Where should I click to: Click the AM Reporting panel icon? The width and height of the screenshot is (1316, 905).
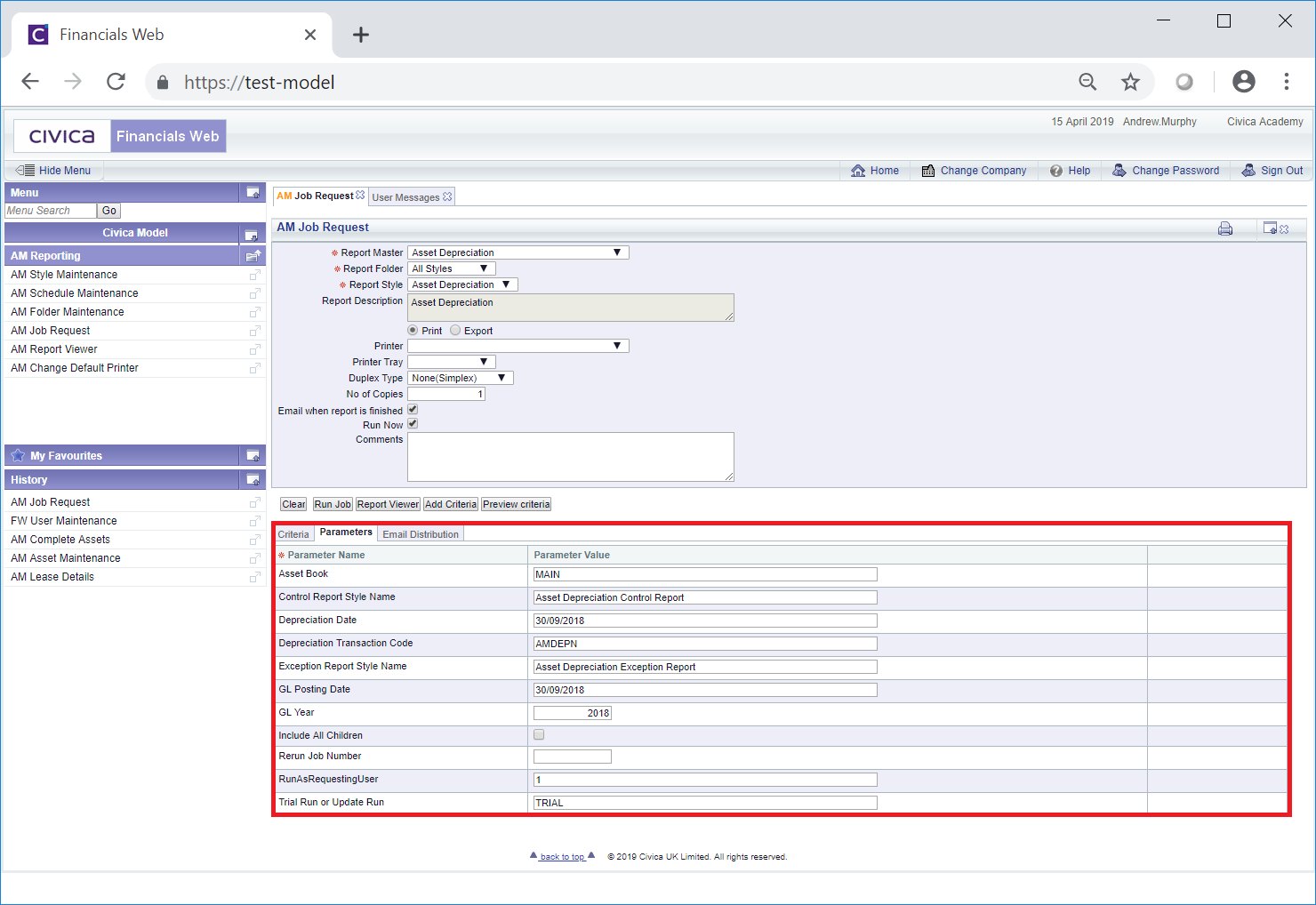253,256
